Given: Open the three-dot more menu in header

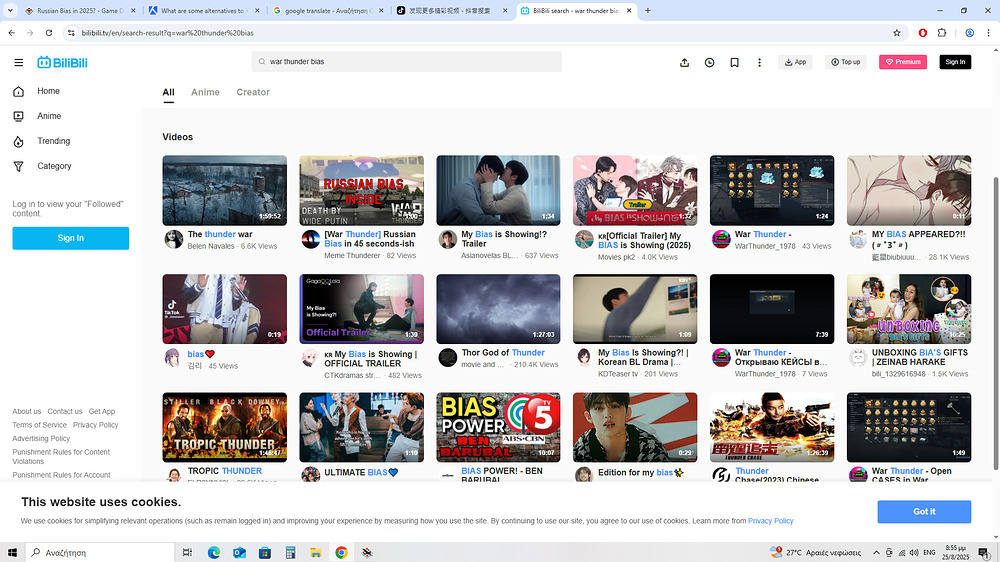Looking at the screenshot, I should [x=759, y=63].
